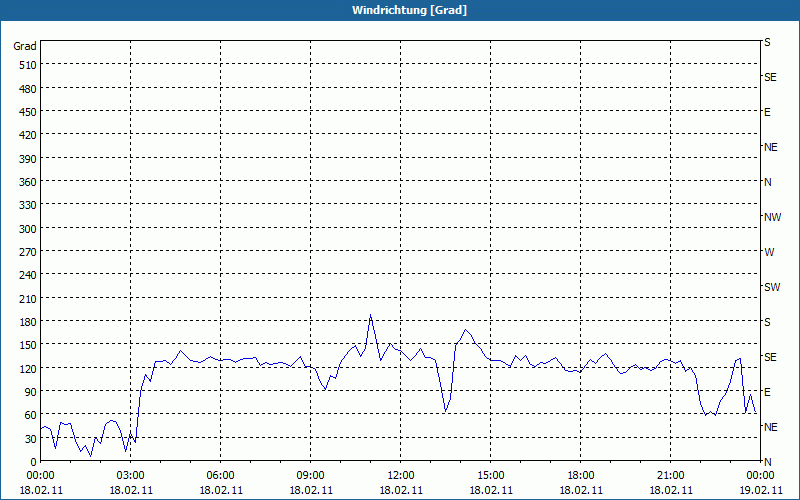Click the Windrichtung [Grad] chart title

409,10
